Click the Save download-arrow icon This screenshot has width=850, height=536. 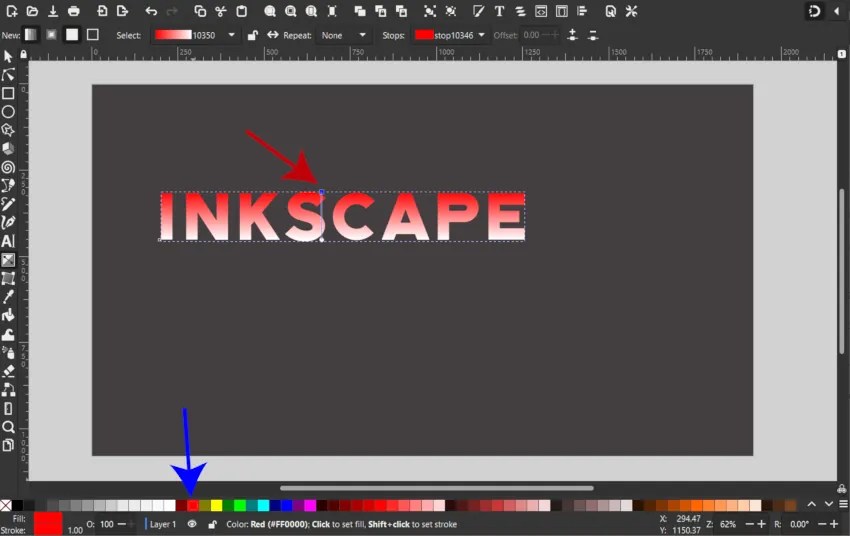[53, 11]
